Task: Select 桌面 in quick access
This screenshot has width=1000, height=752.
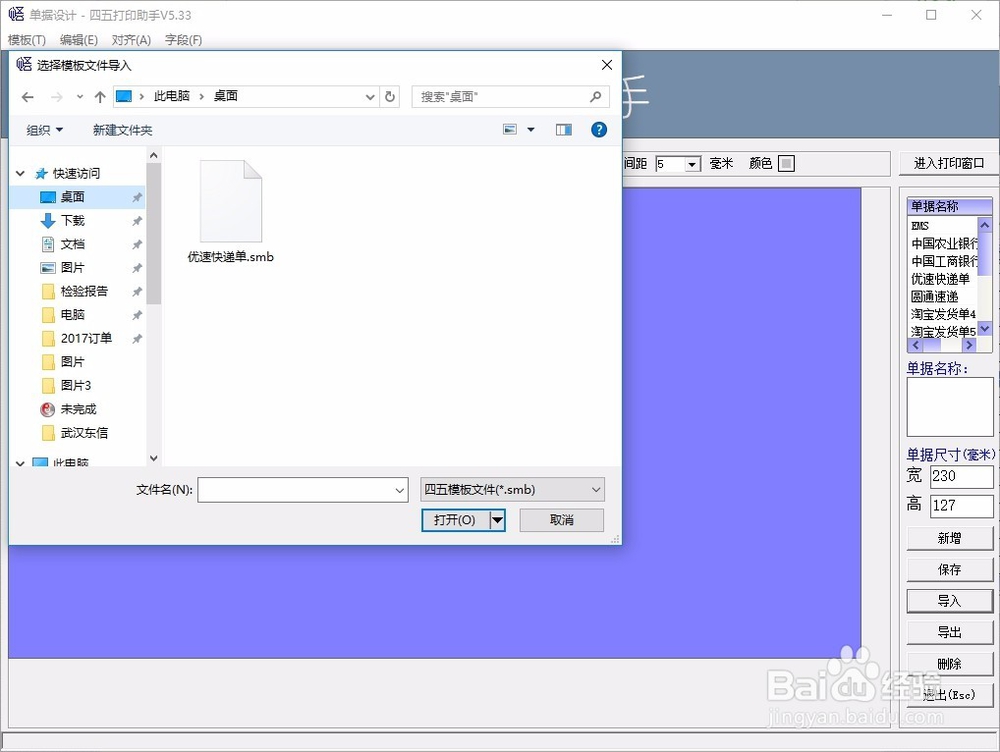Action: [x=78, y=196]
